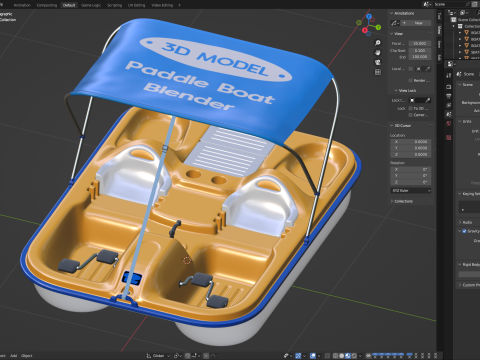Collapse the Collection row in outliner
Image resolution: width=480 pixels, height=360 pixels.
coord(454,26)
